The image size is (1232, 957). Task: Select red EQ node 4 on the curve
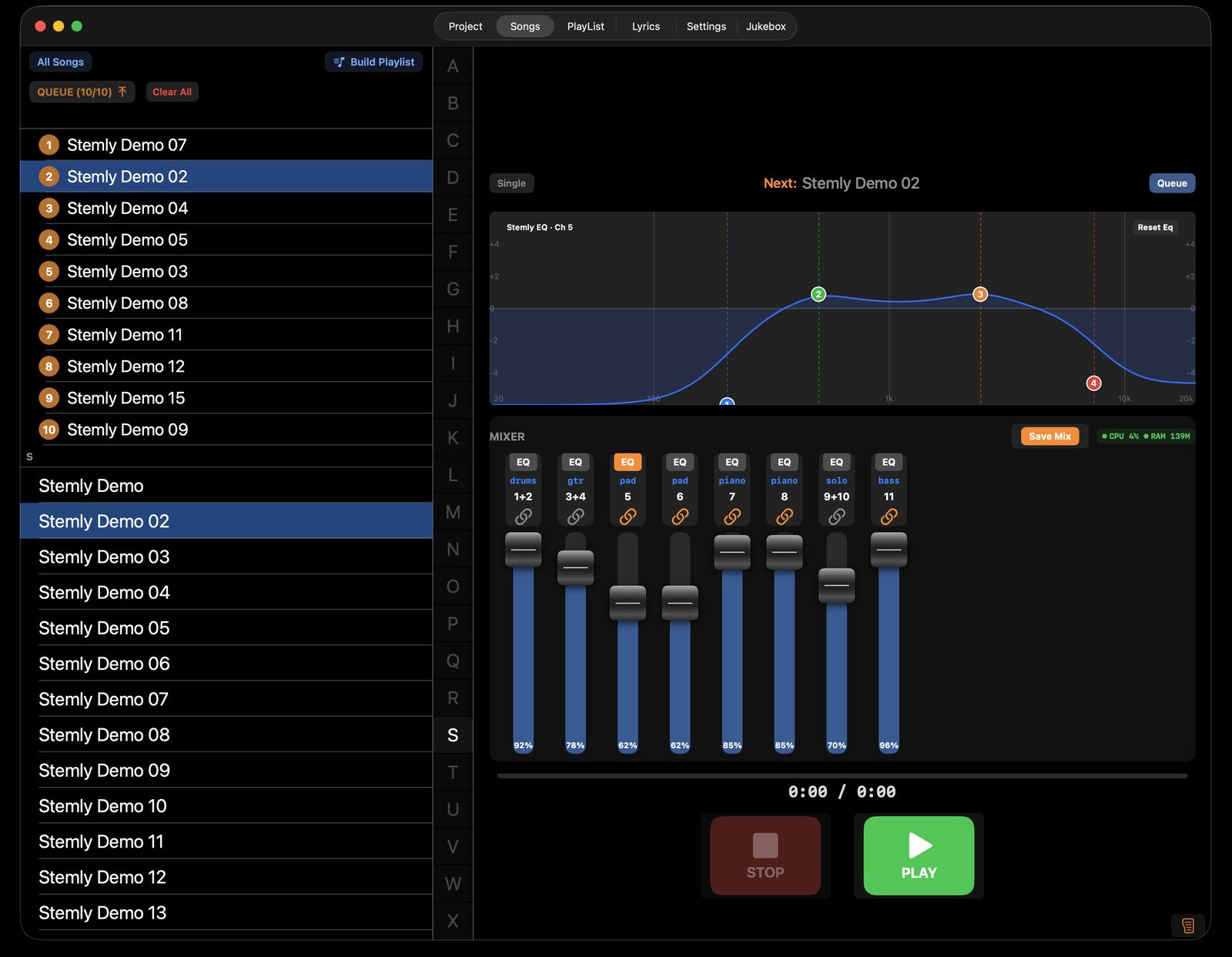pyautogui.click(x=1093, y=383)
